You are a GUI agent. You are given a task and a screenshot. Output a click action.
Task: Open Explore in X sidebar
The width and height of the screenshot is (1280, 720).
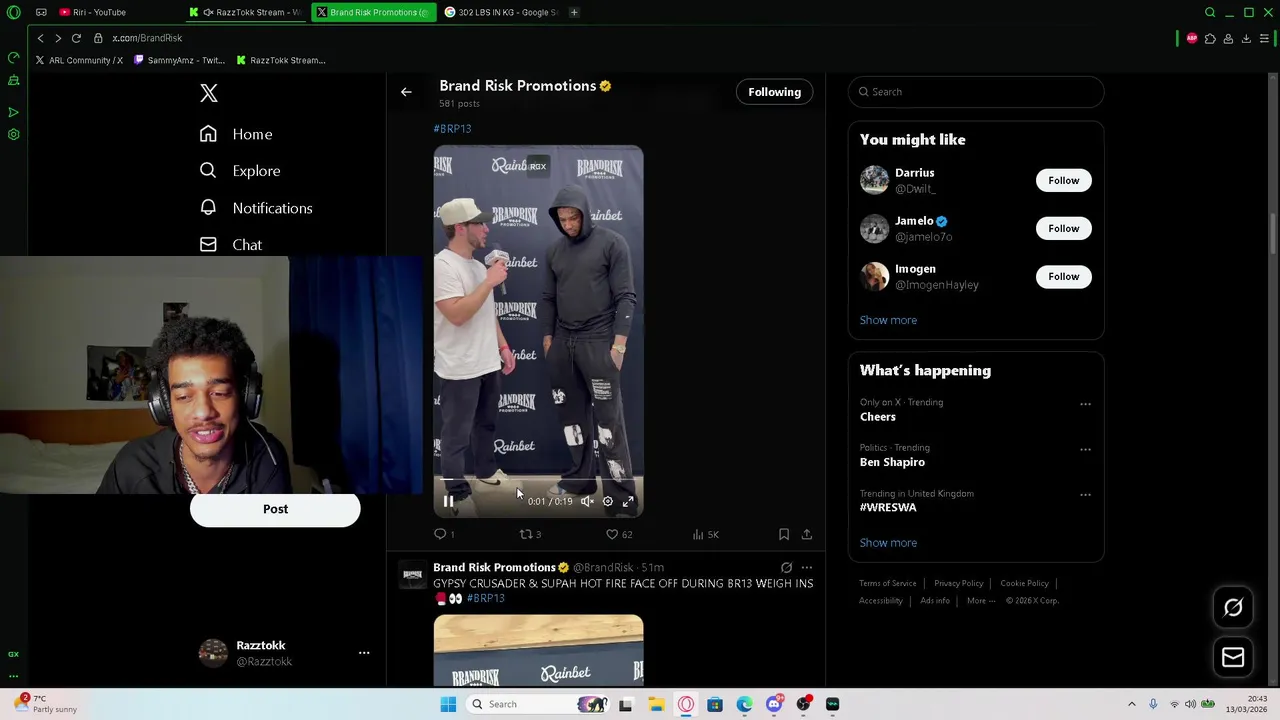(240, 171)
